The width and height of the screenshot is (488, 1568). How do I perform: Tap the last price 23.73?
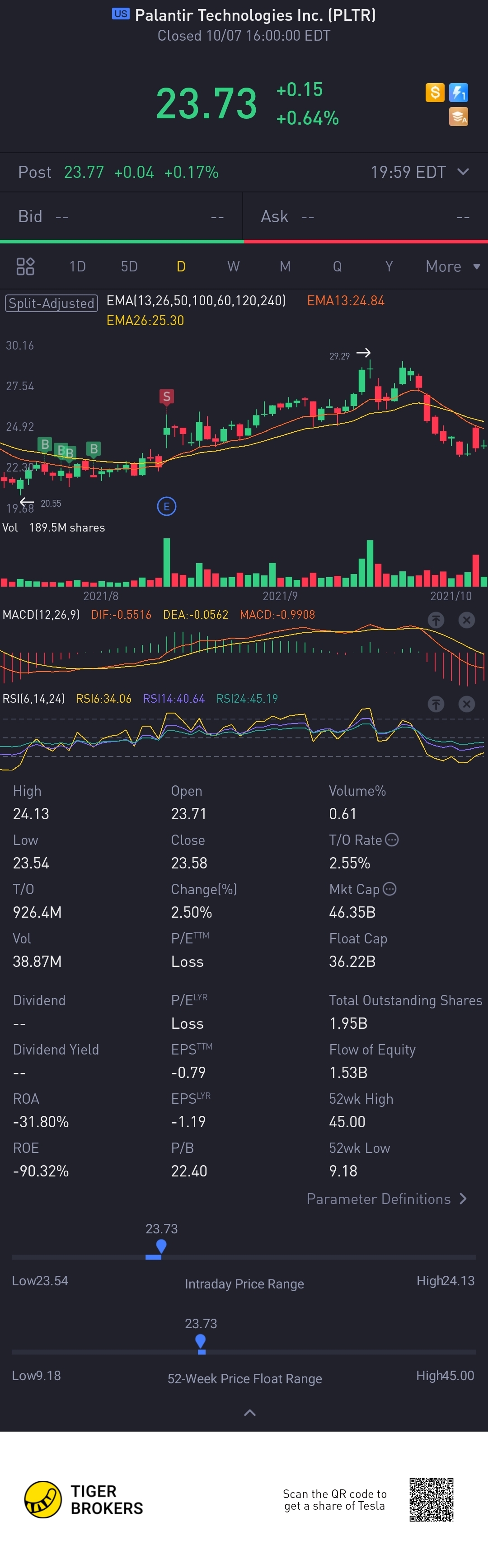(x=206, y=103)
